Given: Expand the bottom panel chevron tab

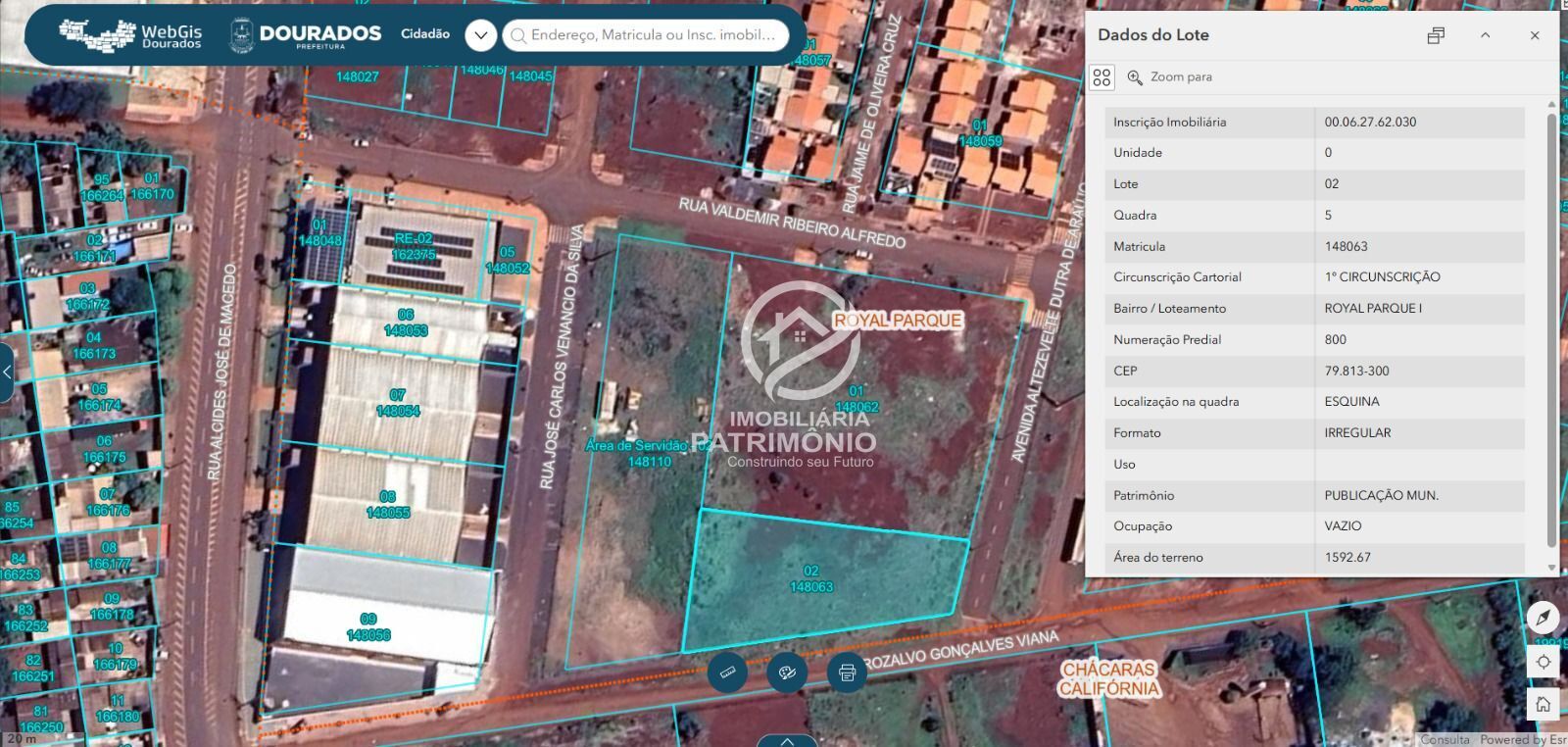Looking at the screenshot, I should (x=786, y=741).
